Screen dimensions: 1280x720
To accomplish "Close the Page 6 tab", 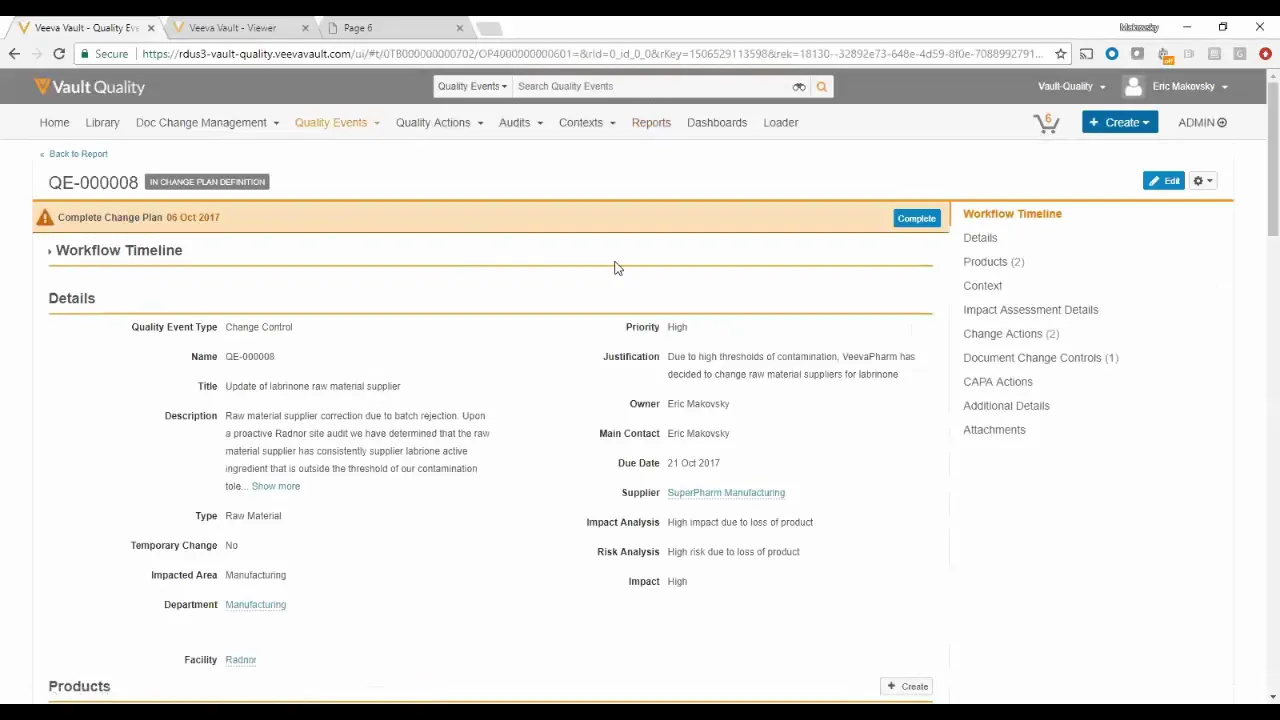I will 460,28.
